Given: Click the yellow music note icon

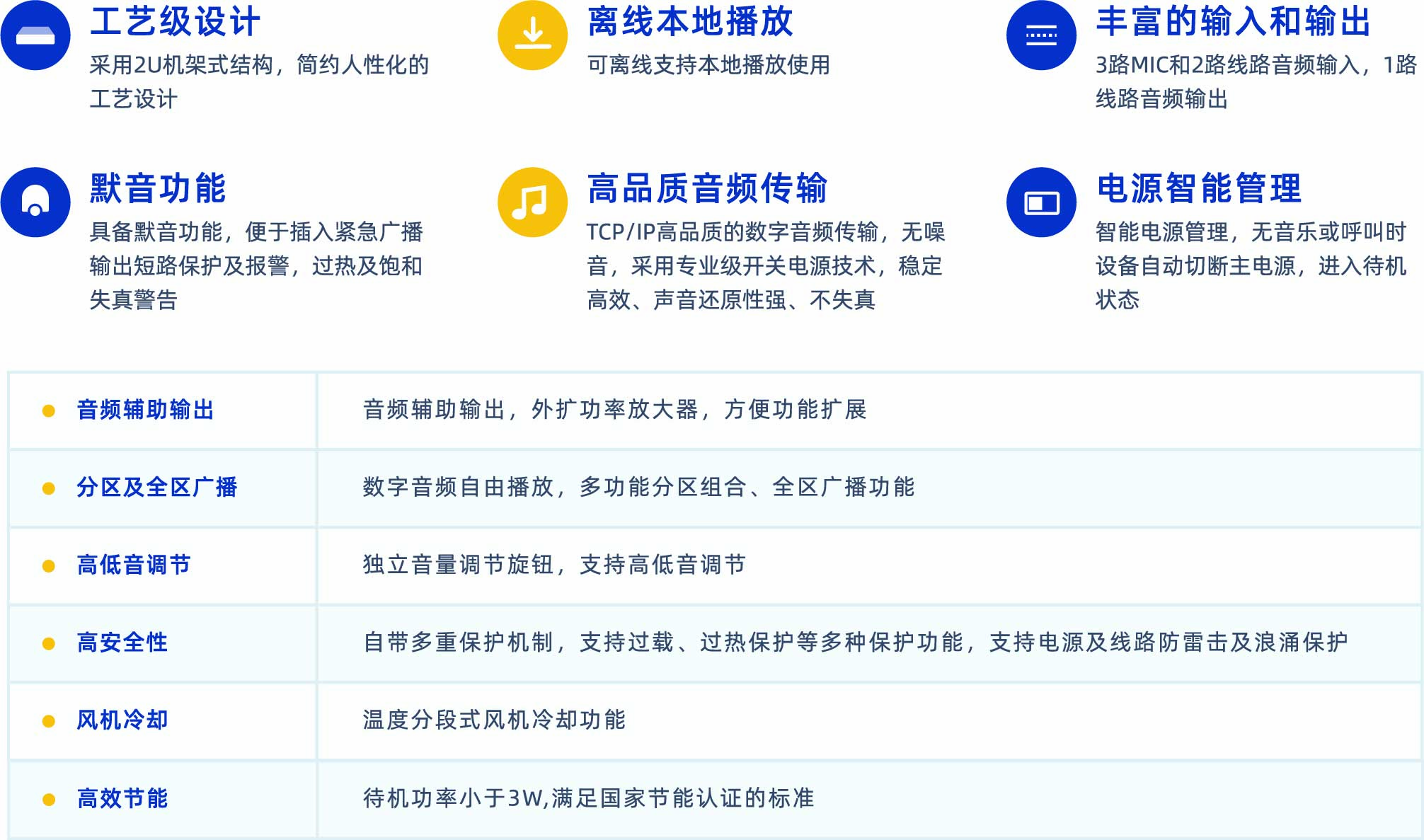Looking at the screenshot, I should point(532,202).
